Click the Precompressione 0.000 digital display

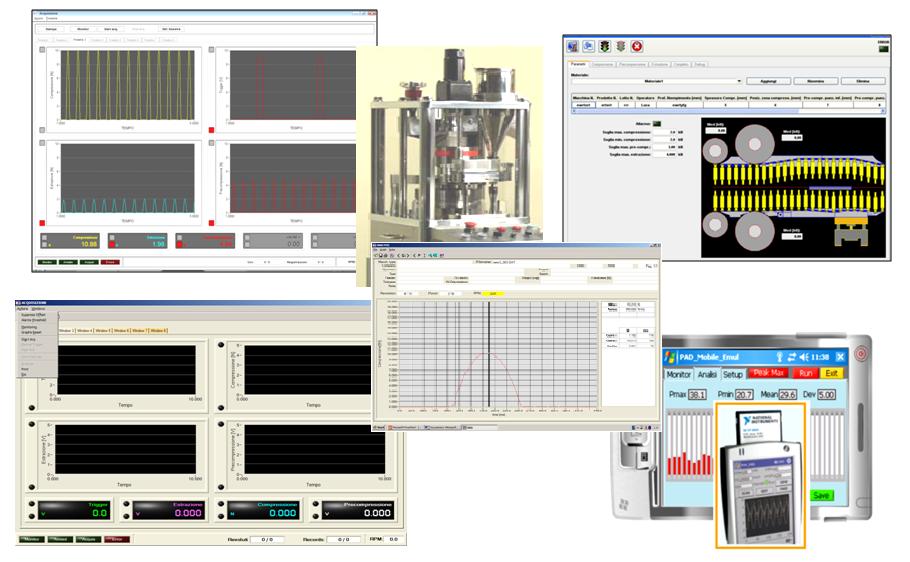[x=358, y=510]
